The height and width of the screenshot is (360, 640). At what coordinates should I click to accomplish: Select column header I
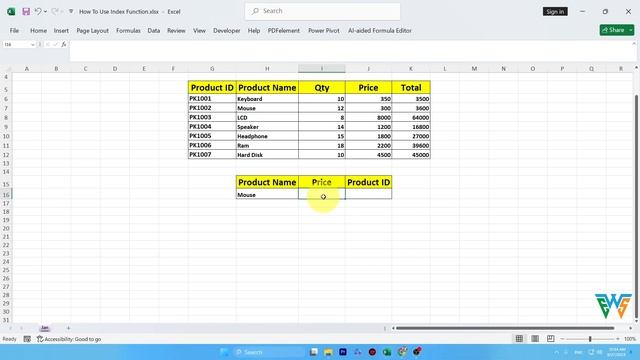(322, 69)
